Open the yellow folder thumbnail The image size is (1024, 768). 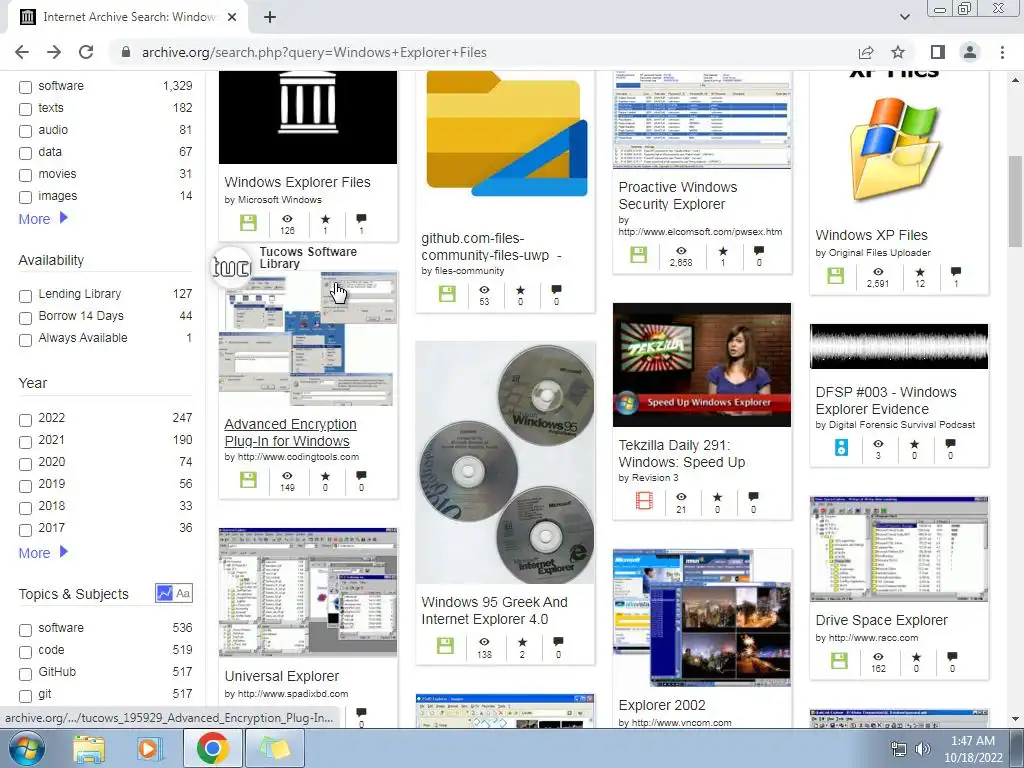(x=505, y=134)
